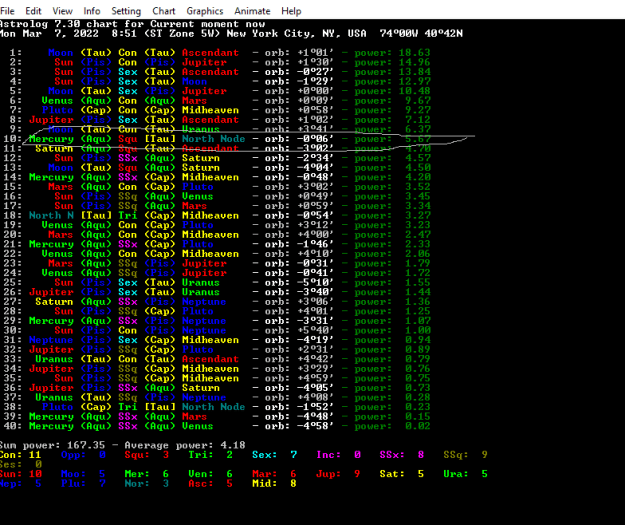Viewport: 625px width, 525px height.
Task: Click row 31 Neptune Sex Midheaven
Action: point(217,340)
